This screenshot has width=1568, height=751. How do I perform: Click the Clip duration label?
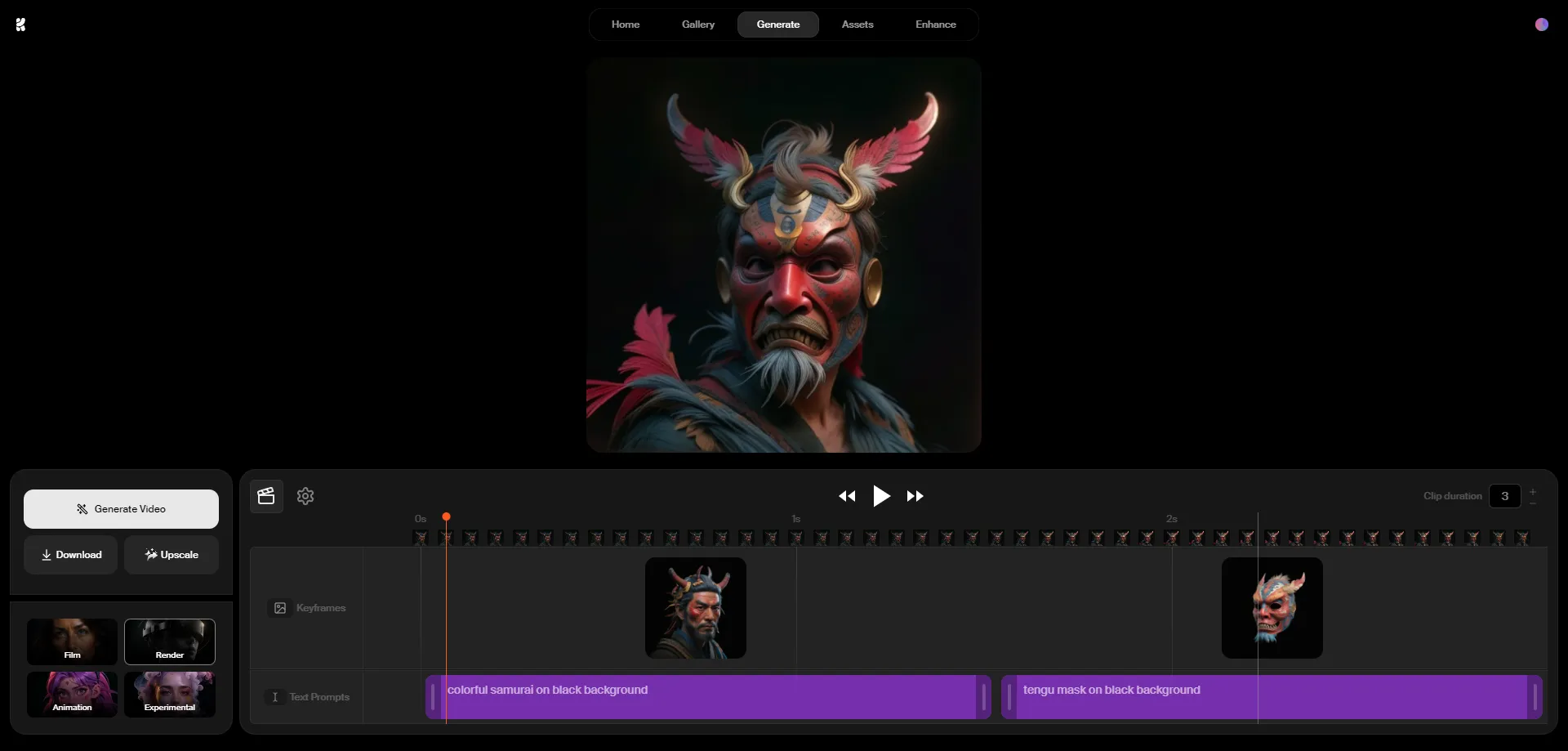pyautogui.click(x=1452, y=496)
